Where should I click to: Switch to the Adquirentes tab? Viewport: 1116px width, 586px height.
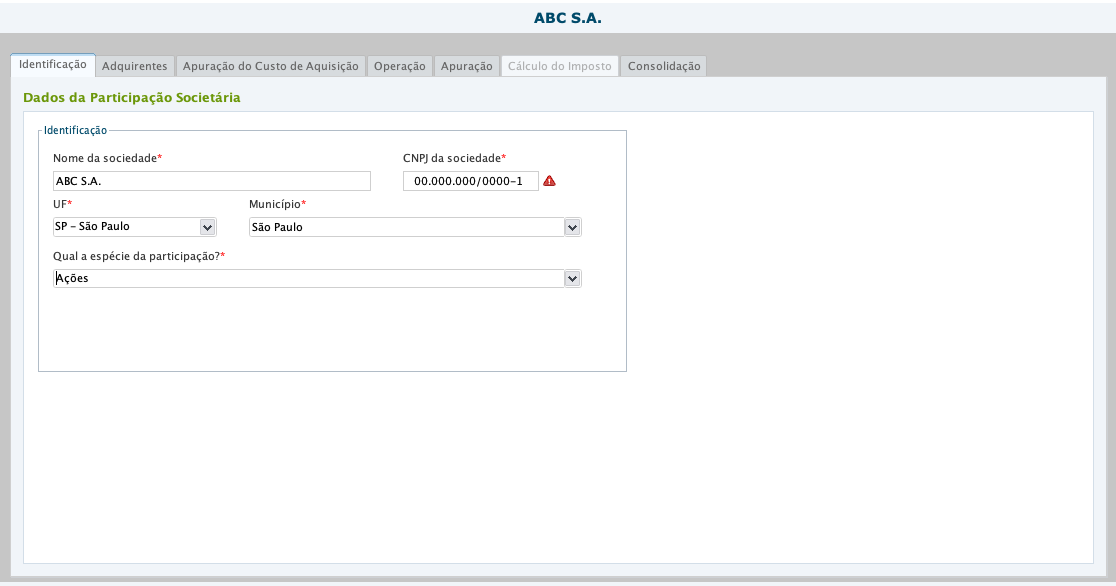coord(135,66)
